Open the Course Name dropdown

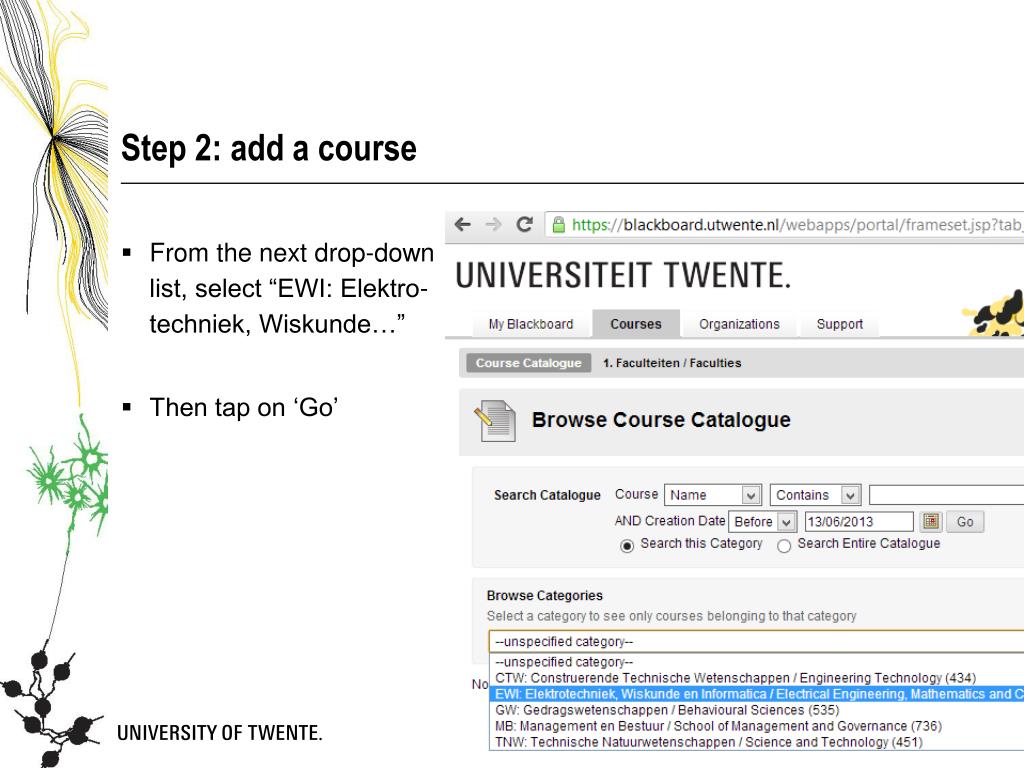tap(713, 495)
